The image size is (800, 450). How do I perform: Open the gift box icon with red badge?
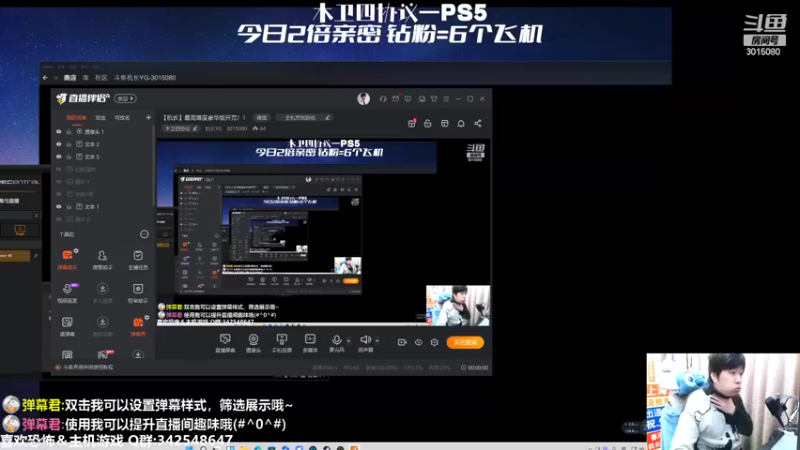[412, 123]
